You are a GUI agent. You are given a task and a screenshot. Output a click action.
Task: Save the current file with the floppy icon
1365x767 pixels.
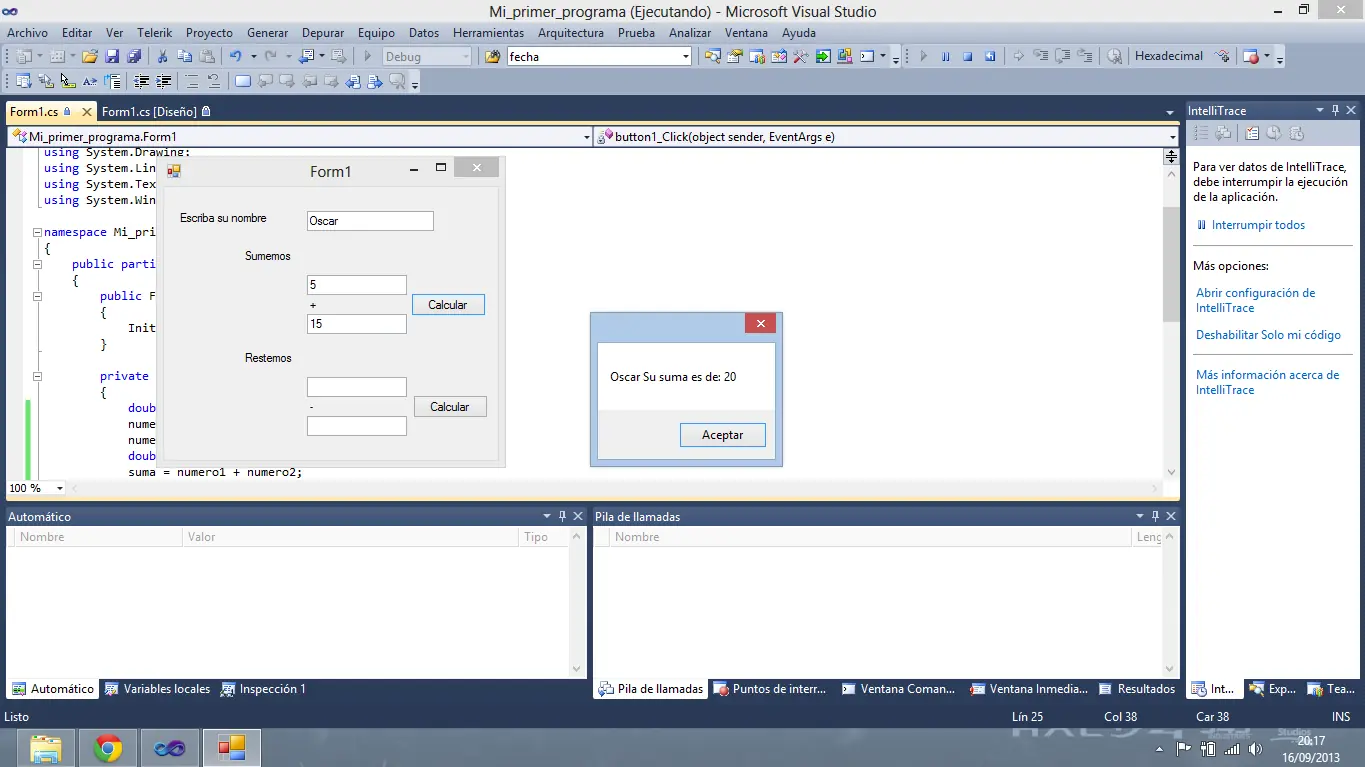pyautogui.click(x=112, y=57)
